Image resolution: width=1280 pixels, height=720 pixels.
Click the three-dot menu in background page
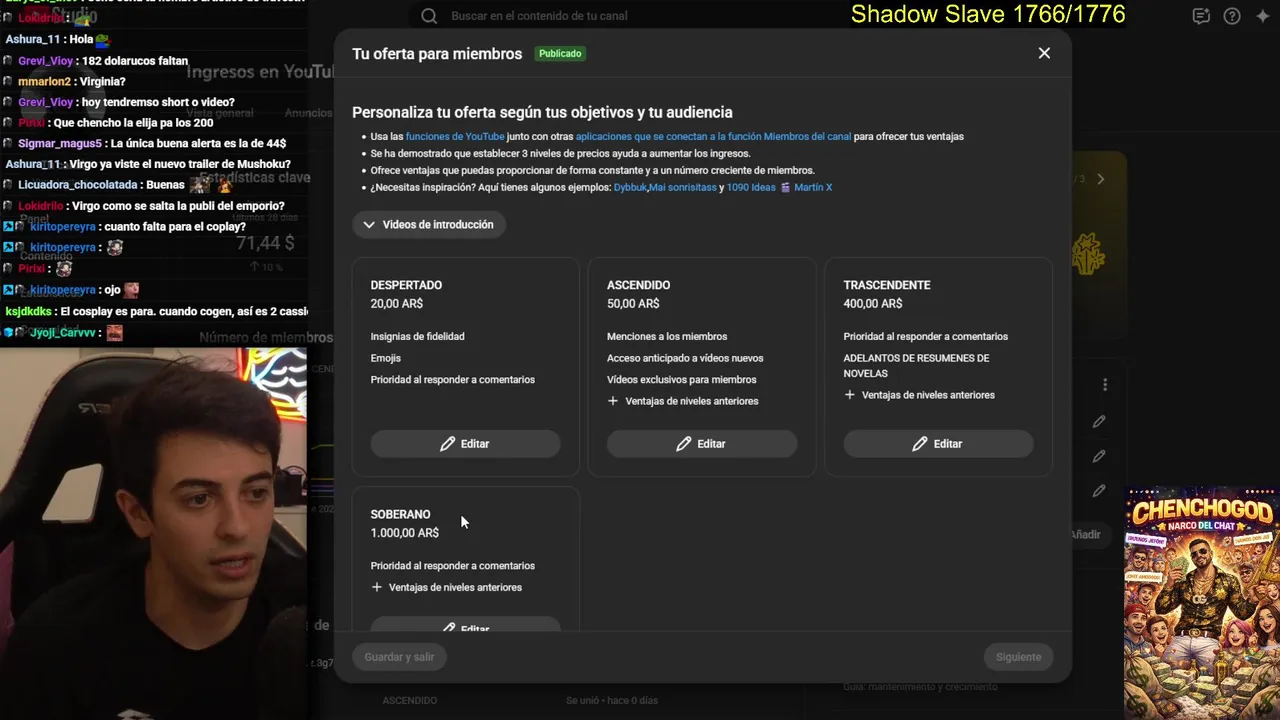click(x=1105, y=385)
